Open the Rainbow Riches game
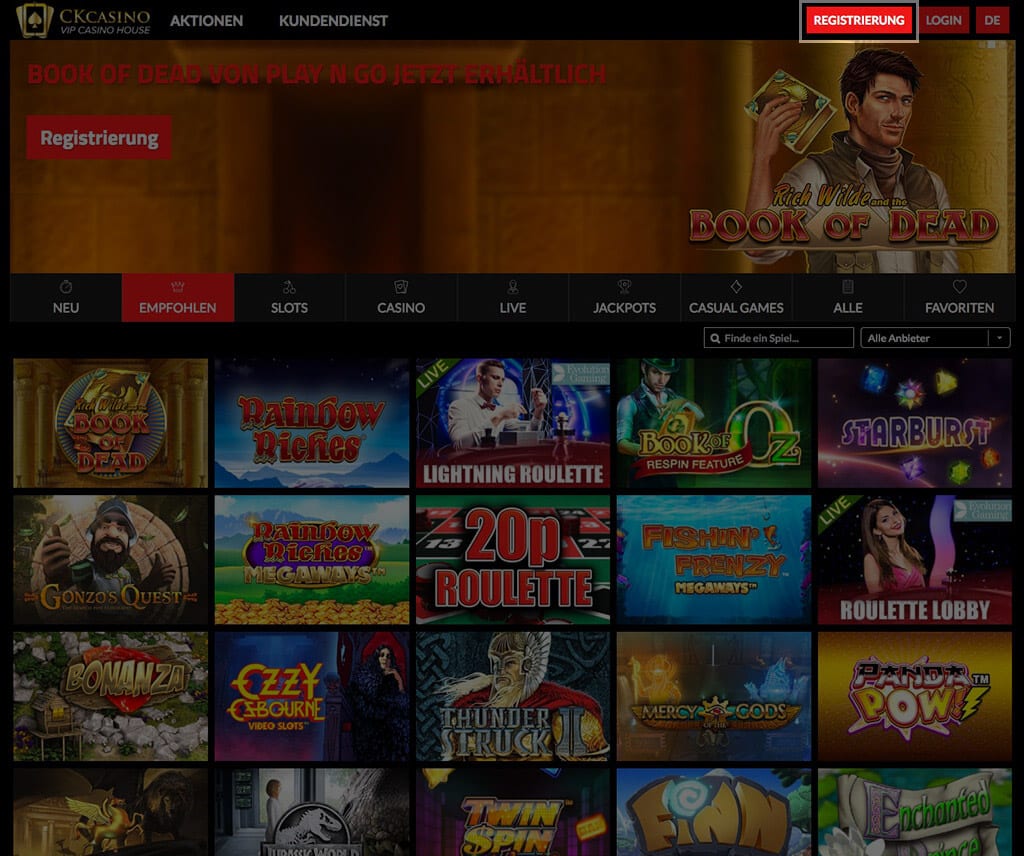The height and width of the screenshot is (856, 1024). 312,423
